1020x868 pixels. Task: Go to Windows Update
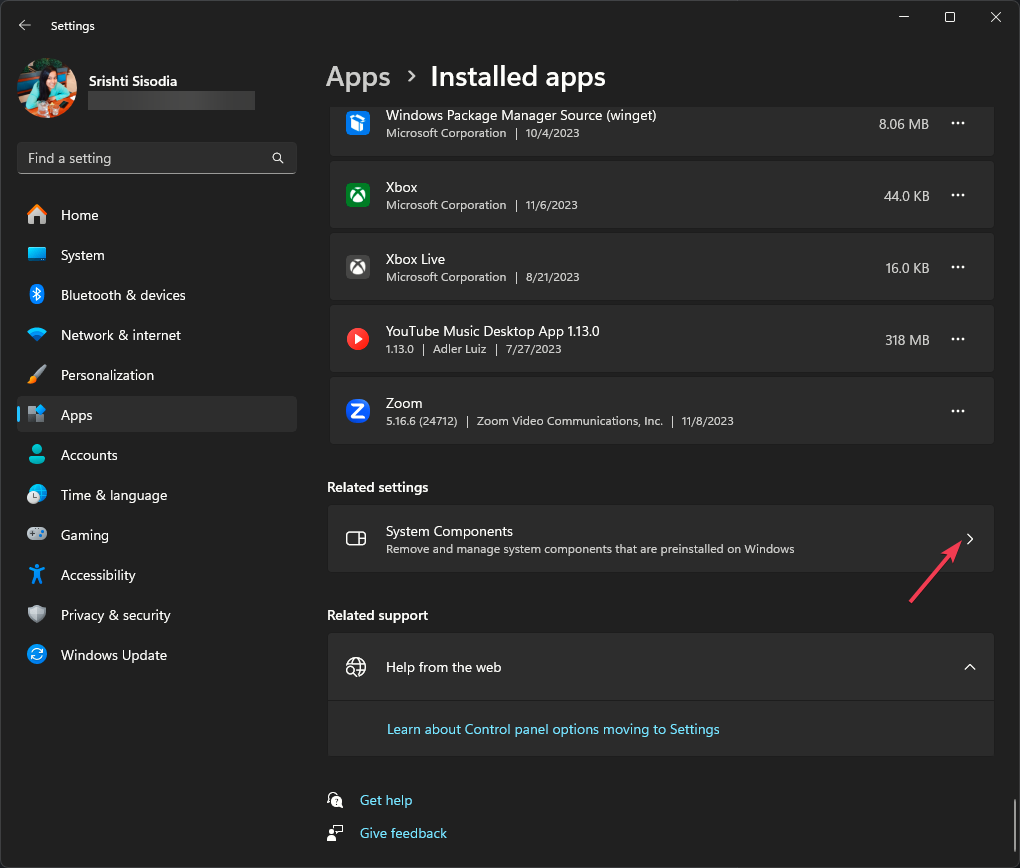coord(157,655)
